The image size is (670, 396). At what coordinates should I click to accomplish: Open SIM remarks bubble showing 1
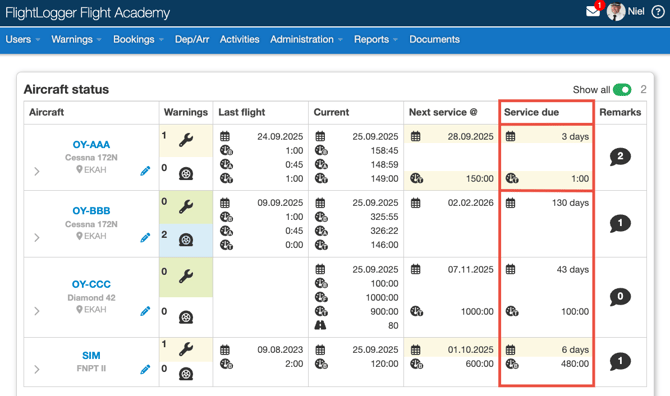620,362
